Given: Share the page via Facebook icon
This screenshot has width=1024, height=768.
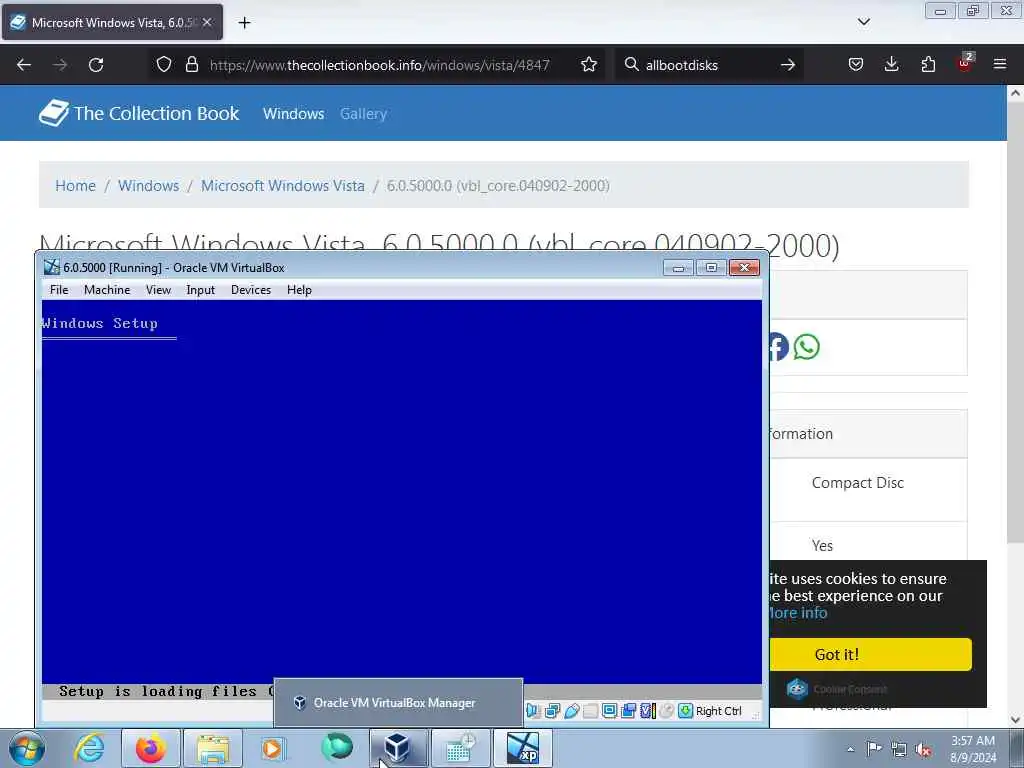Looking at the screenshot, I should pyautogui.click(x=779, y=347).
